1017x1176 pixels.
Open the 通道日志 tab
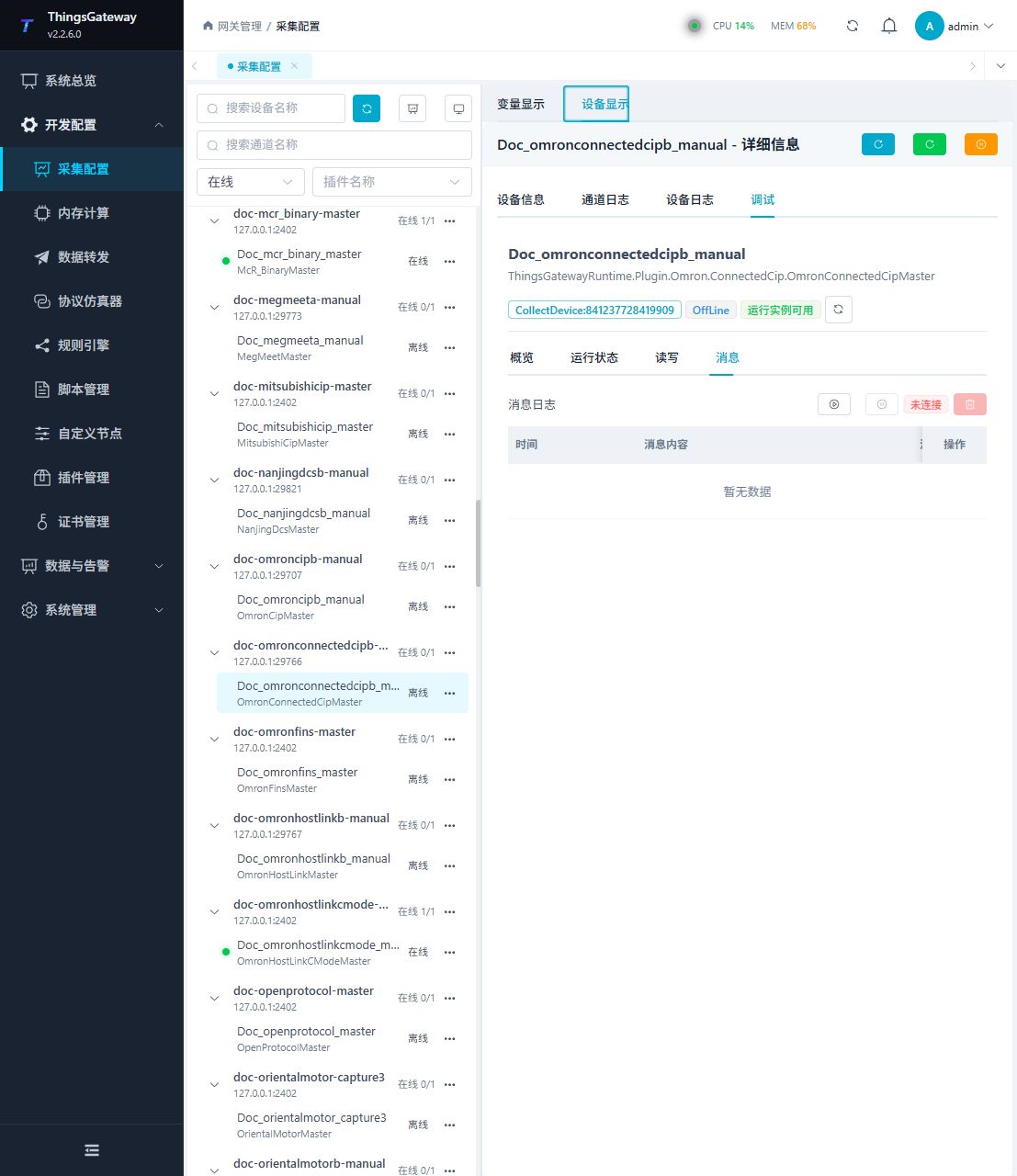pos(605,199)
